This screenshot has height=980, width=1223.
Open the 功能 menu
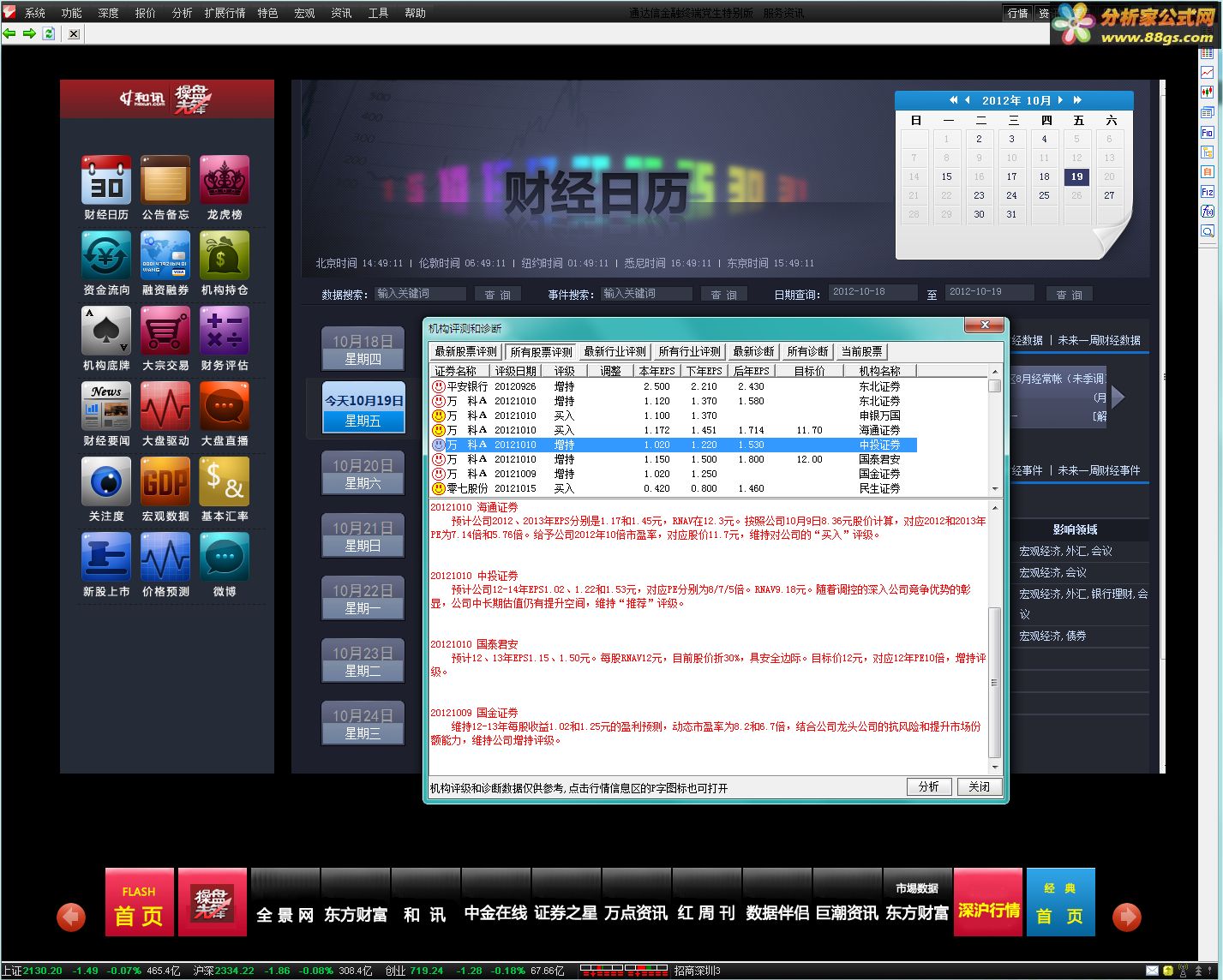(72, 13)
